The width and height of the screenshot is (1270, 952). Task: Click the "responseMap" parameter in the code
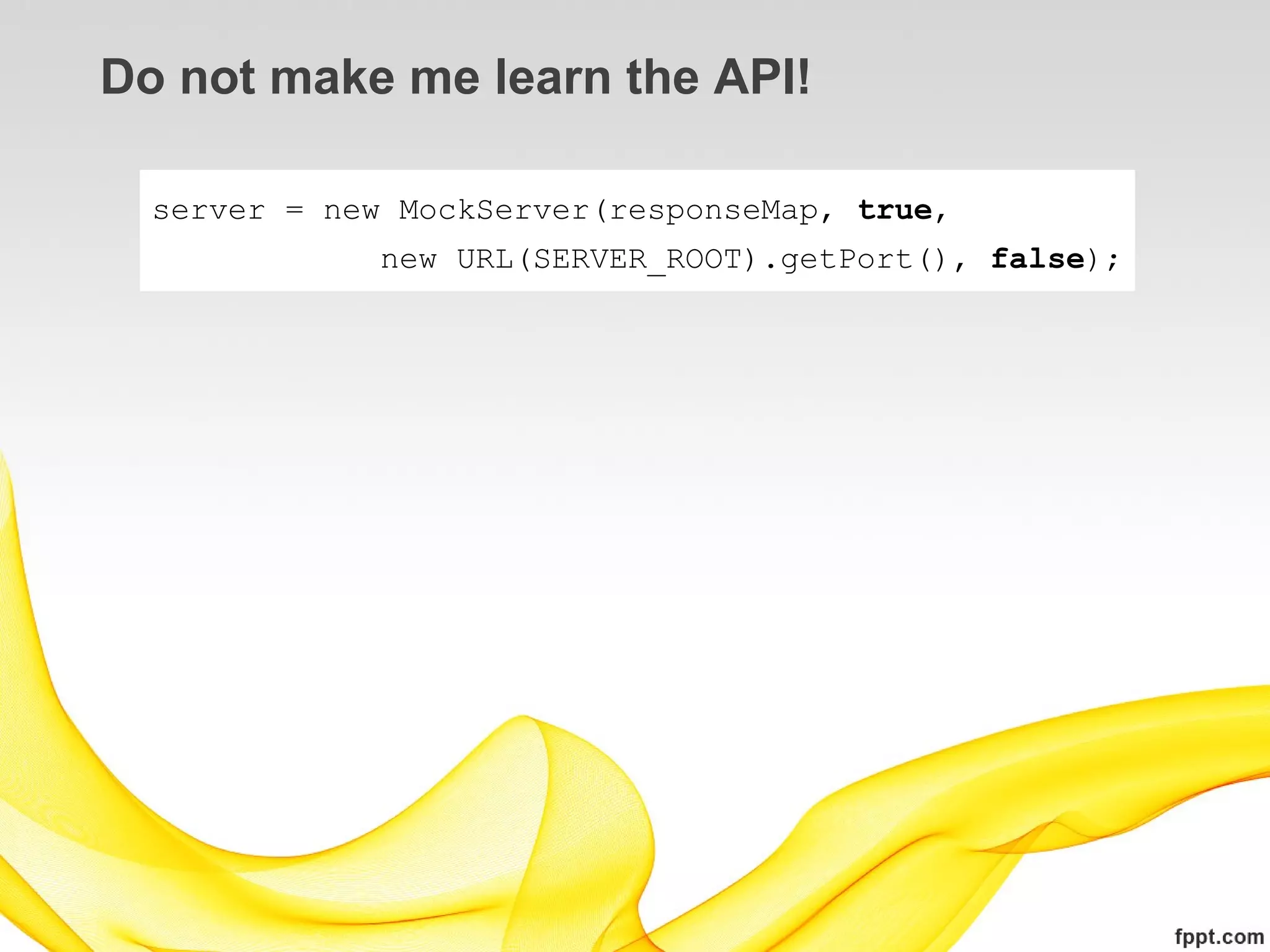(714, 212)
